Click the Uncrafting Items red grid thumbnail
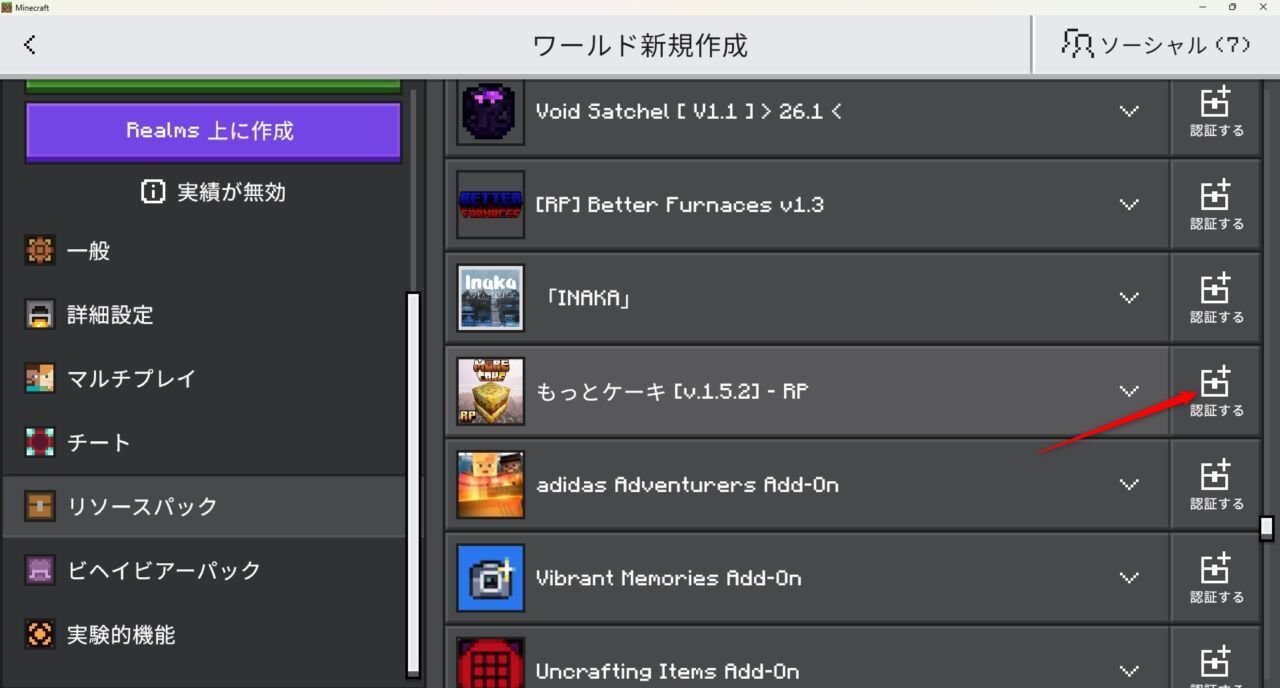This screenshot has width=1280, height=688. point(490,663)
